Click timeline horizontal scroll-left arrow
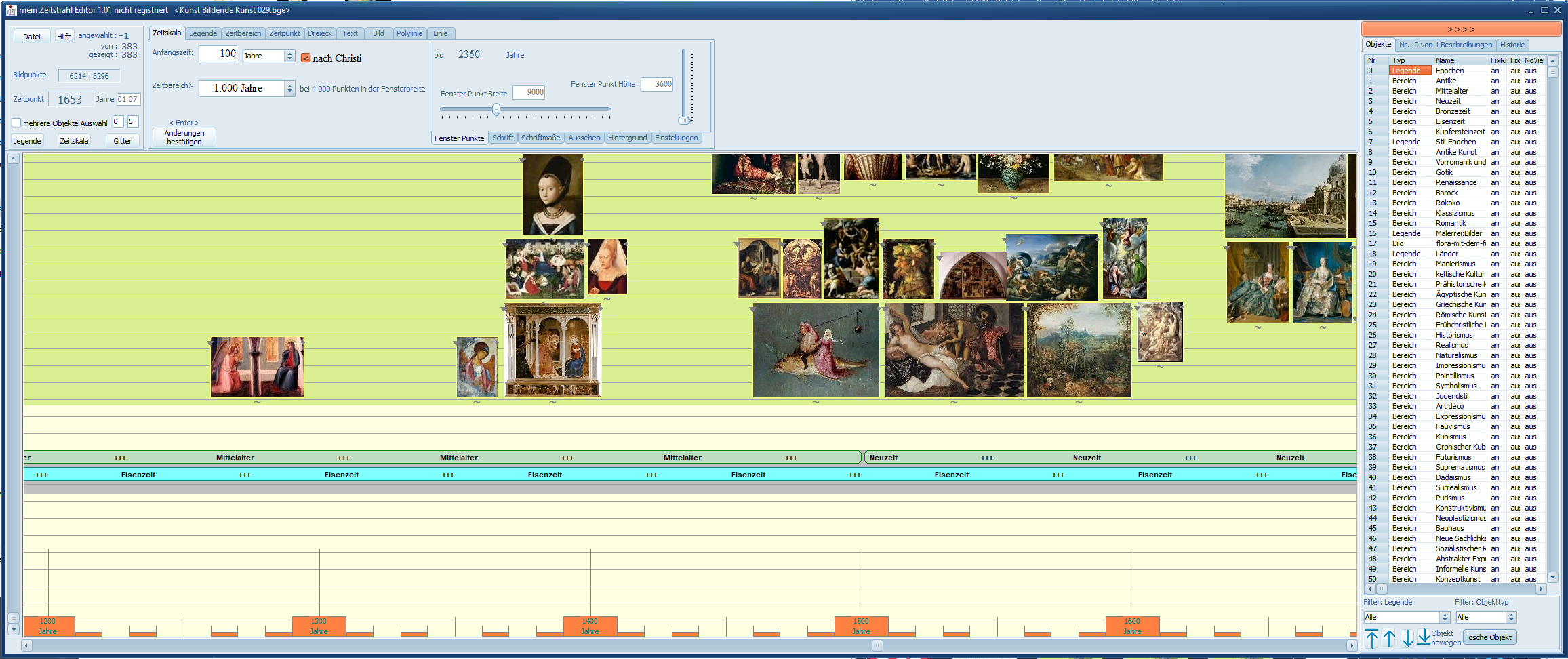 (x=27, y=645)
